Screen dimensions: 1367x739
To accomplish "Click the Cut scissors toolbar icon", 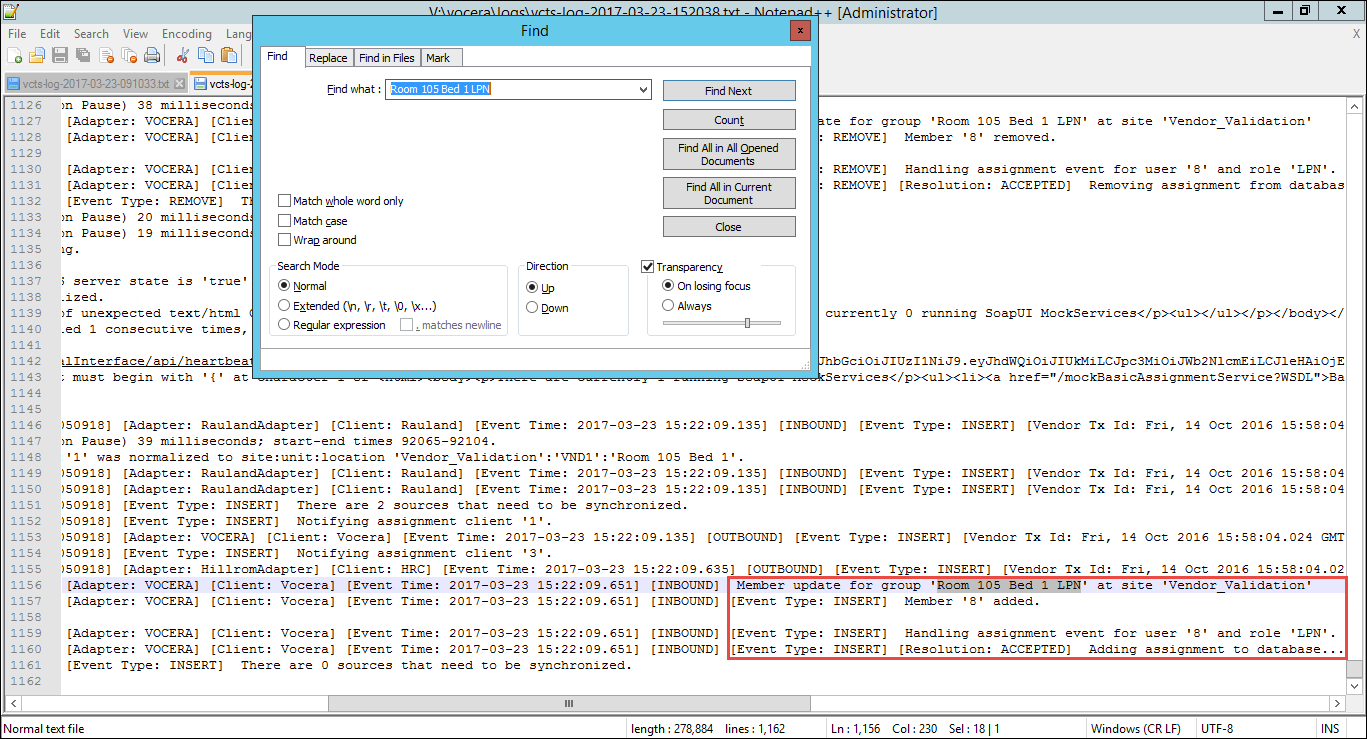I will [183, 55].
